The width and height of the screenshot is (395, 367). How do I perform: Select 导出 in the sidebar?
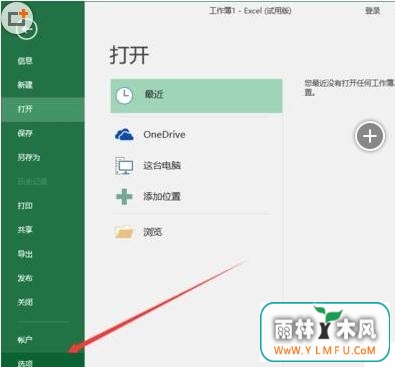pyautogui.click(x=25, y=254)
